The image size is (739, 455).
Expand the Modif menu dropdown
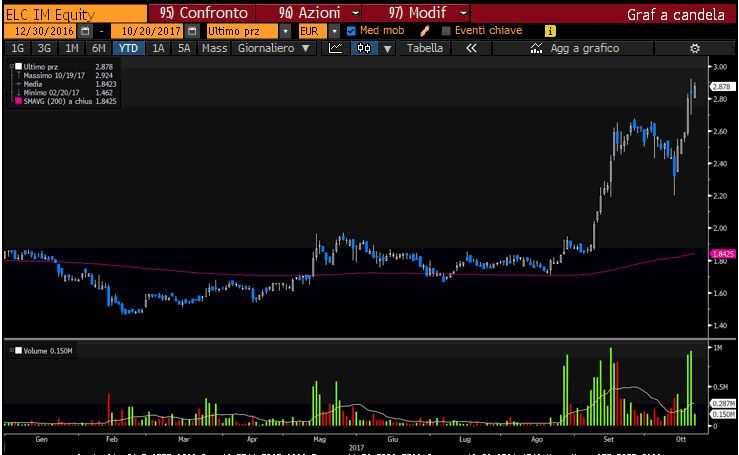(x=463, y=13)
